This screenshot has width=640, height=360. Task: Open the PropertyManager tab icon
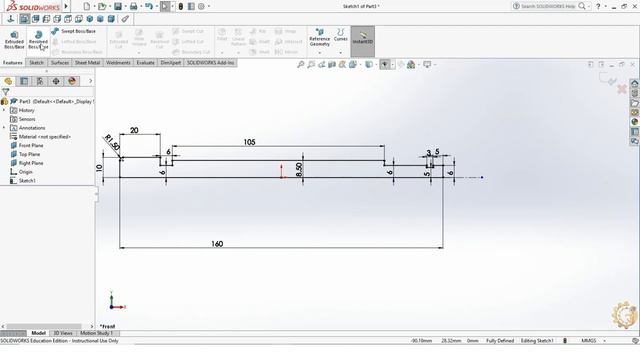pos(24,81)
